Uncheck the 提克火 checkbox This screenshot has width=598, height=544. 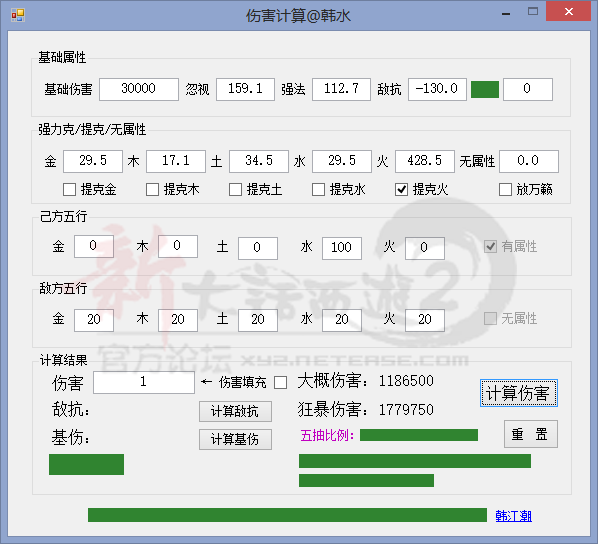[401, 189]
